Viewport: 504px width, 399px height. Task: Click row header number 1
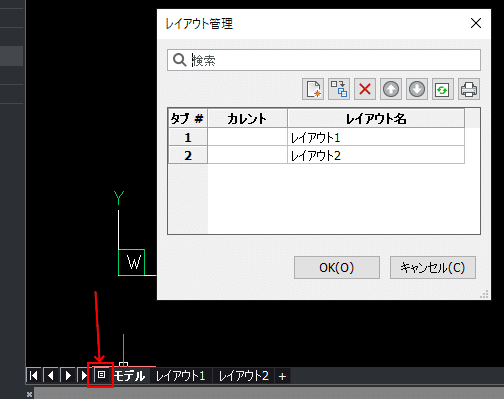coord(188,137)
